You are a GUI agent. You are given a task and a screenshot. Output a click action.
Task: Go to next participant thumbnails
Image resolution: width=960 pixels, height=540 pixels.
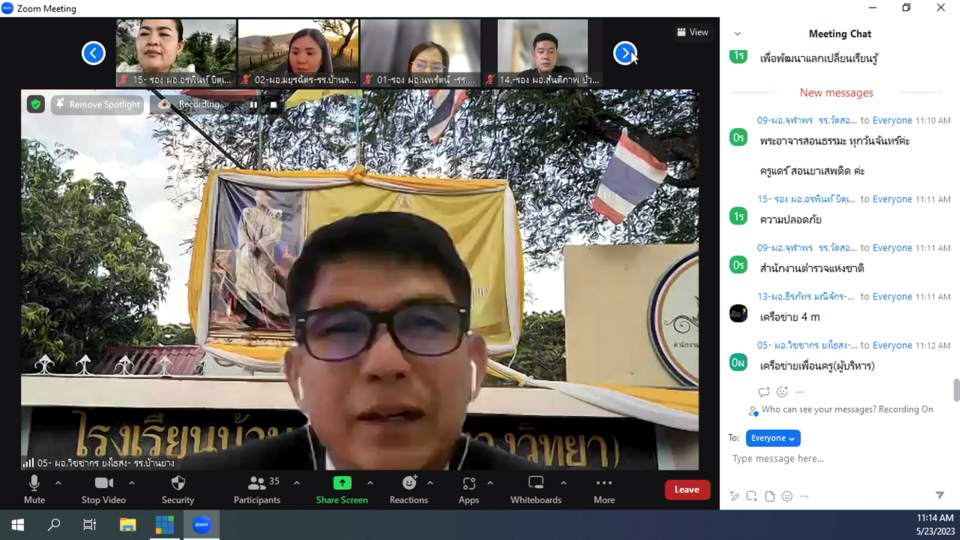(624, 53)
